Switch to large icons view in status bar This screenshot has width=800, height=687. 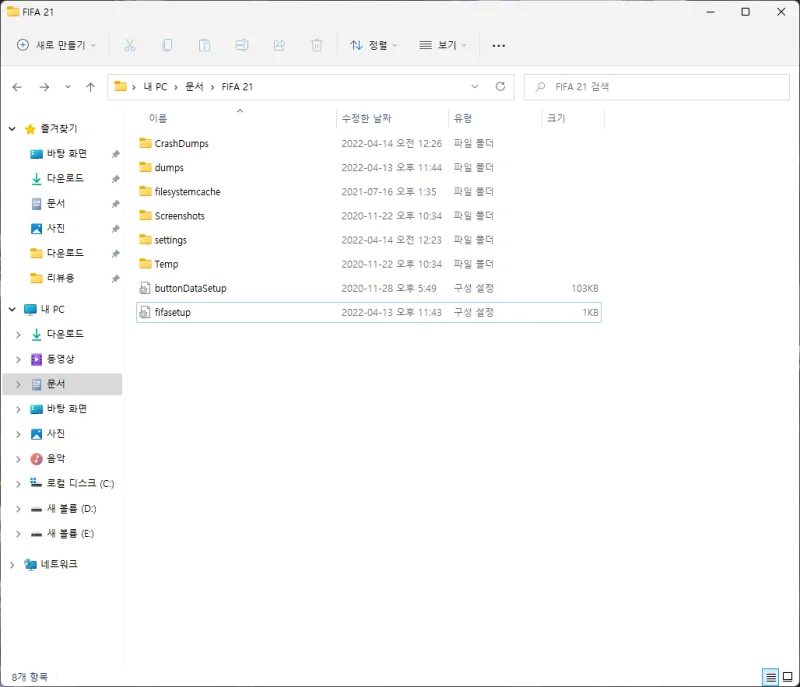tap(788, 677)
